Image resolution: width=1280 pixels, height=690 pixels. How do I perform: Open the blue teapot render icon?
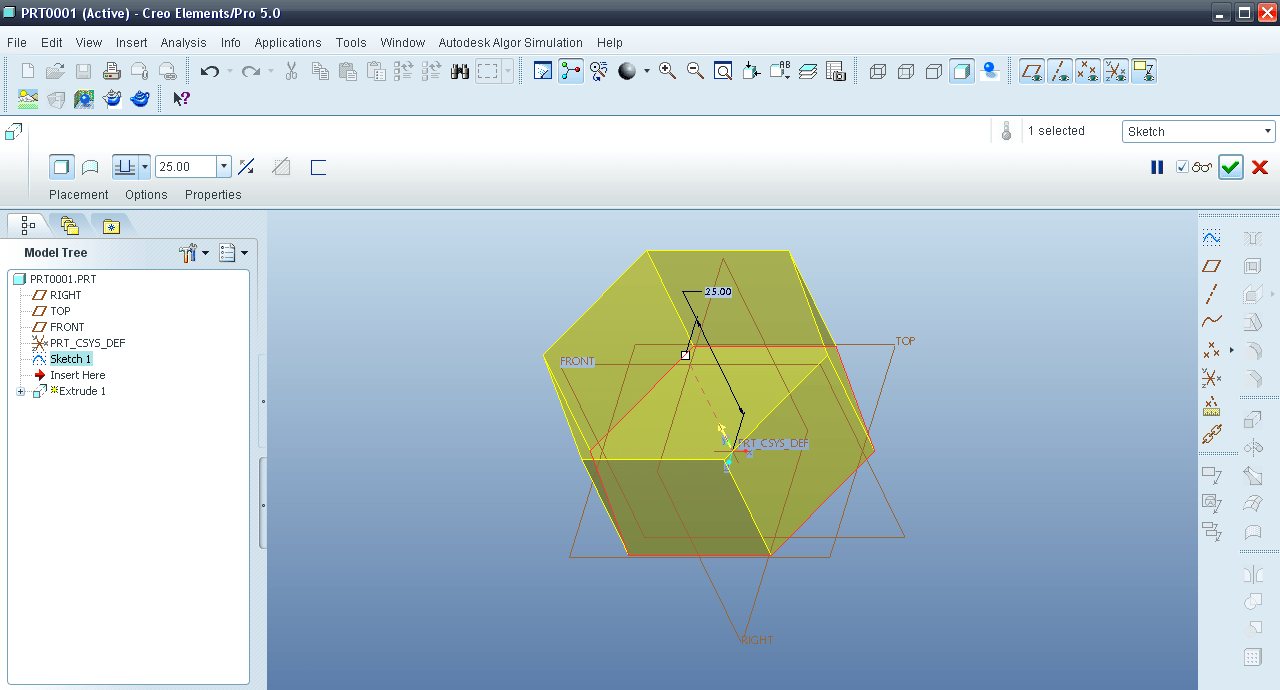[x=140, y=98]
